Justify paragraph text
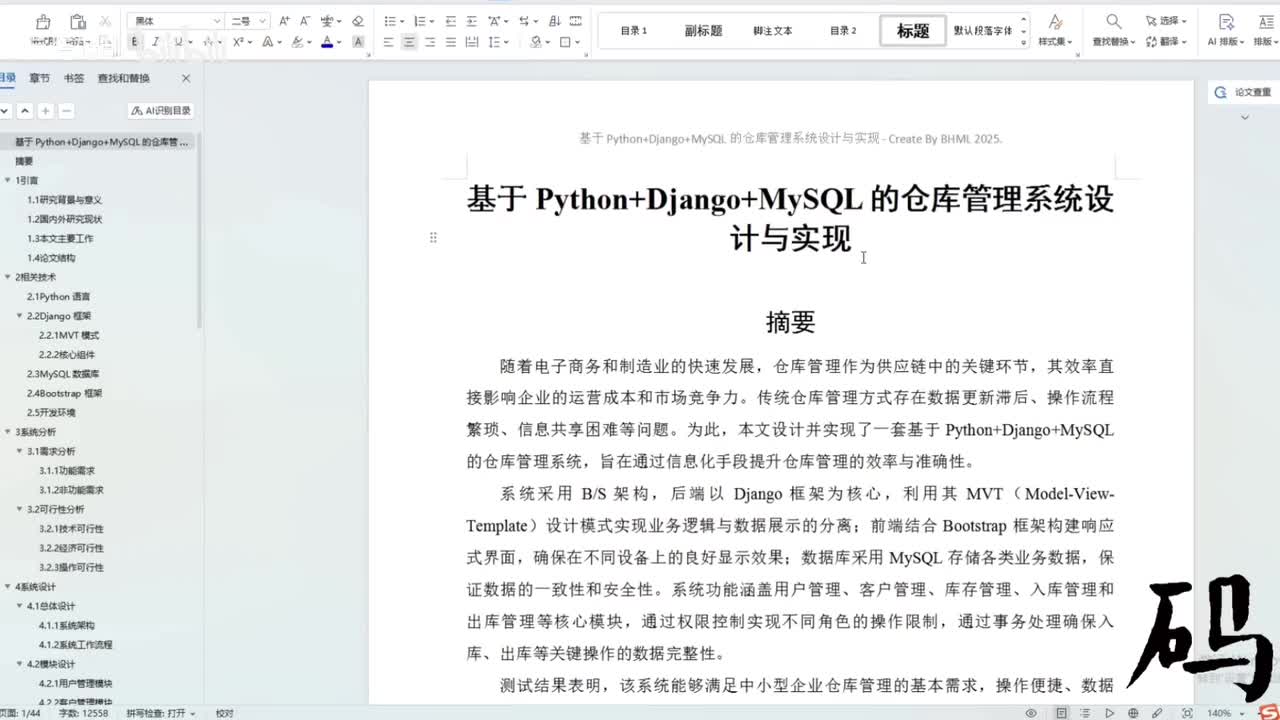The width and height of the screenshot is (1280, 720). pyautogui.click(x=451, y=42)
